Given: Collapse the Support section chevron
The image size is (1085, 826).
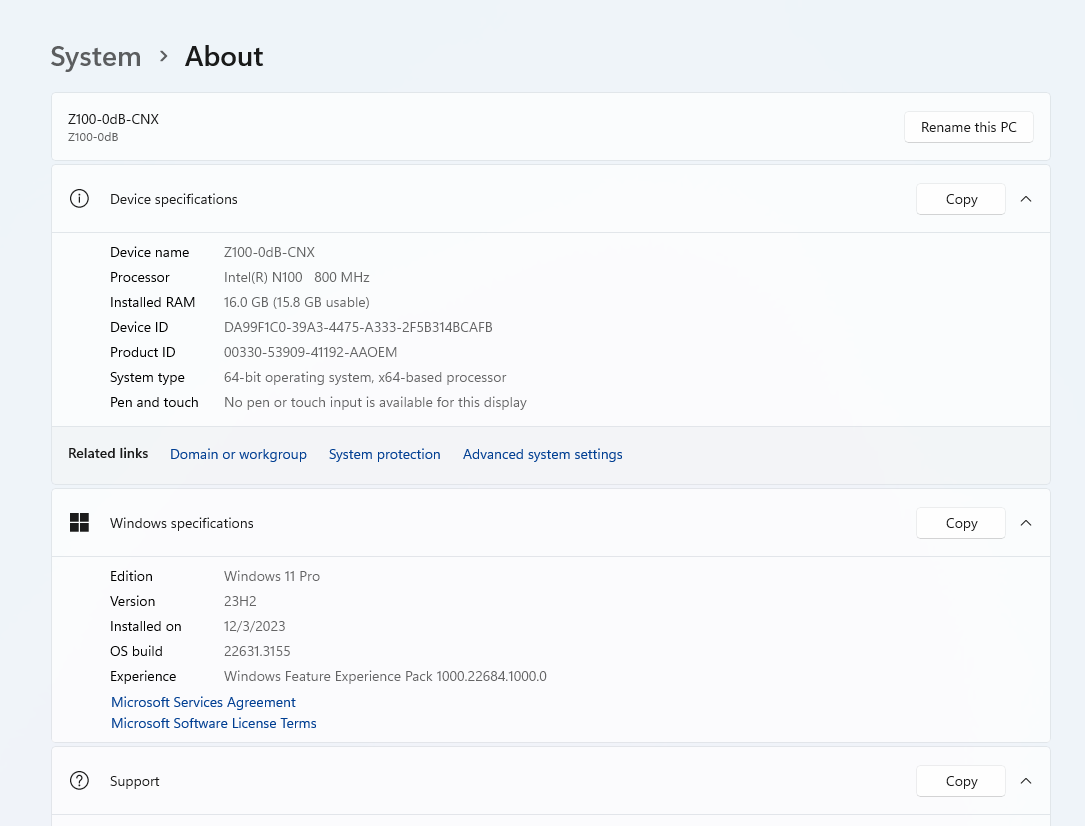Looking at the screenshot, I should pyautogui.click(x=1026, y=781).
